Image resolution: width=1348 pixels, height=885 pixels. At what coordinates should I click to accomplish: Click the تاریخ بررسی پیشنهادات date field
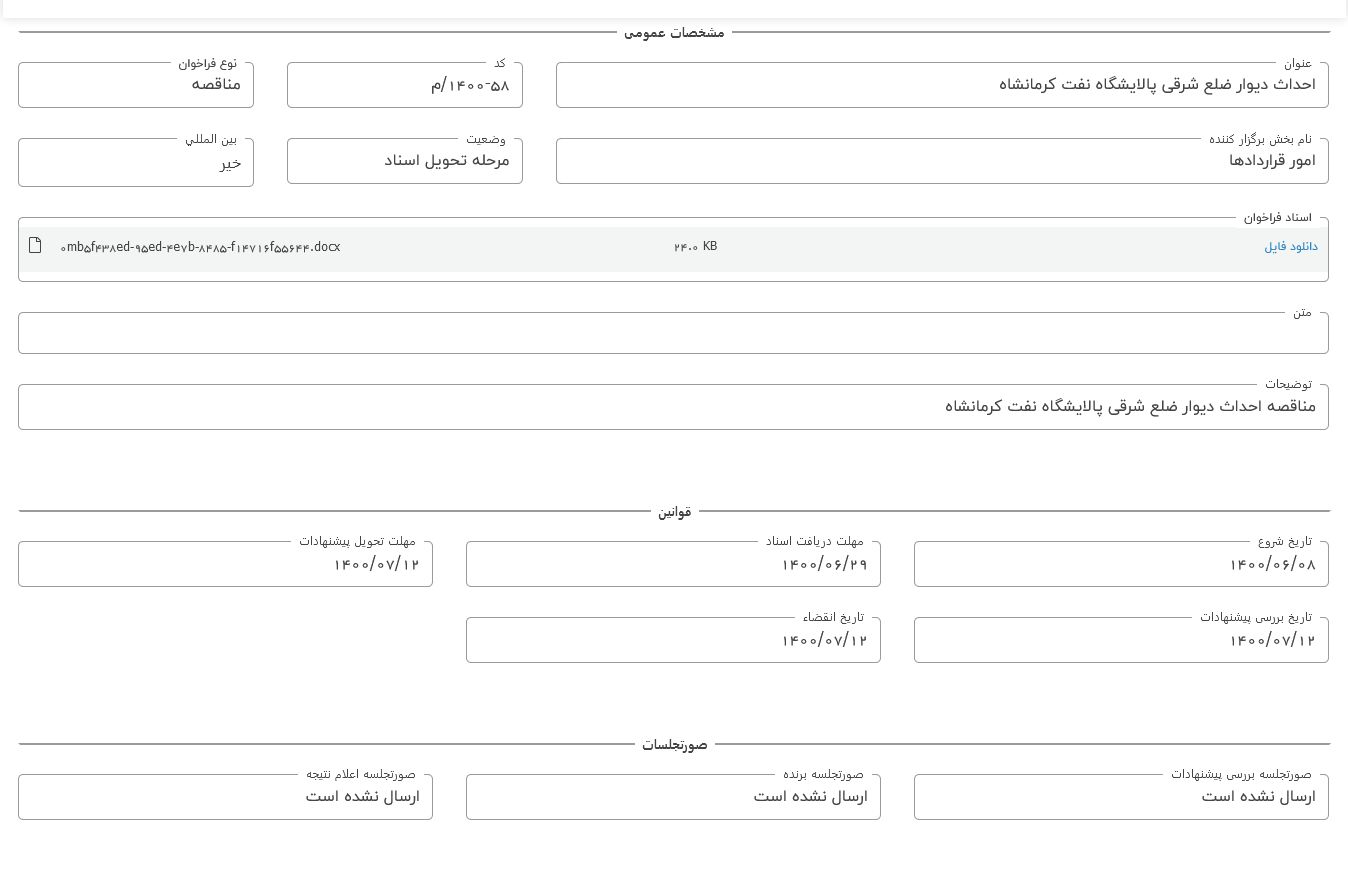1121,640
